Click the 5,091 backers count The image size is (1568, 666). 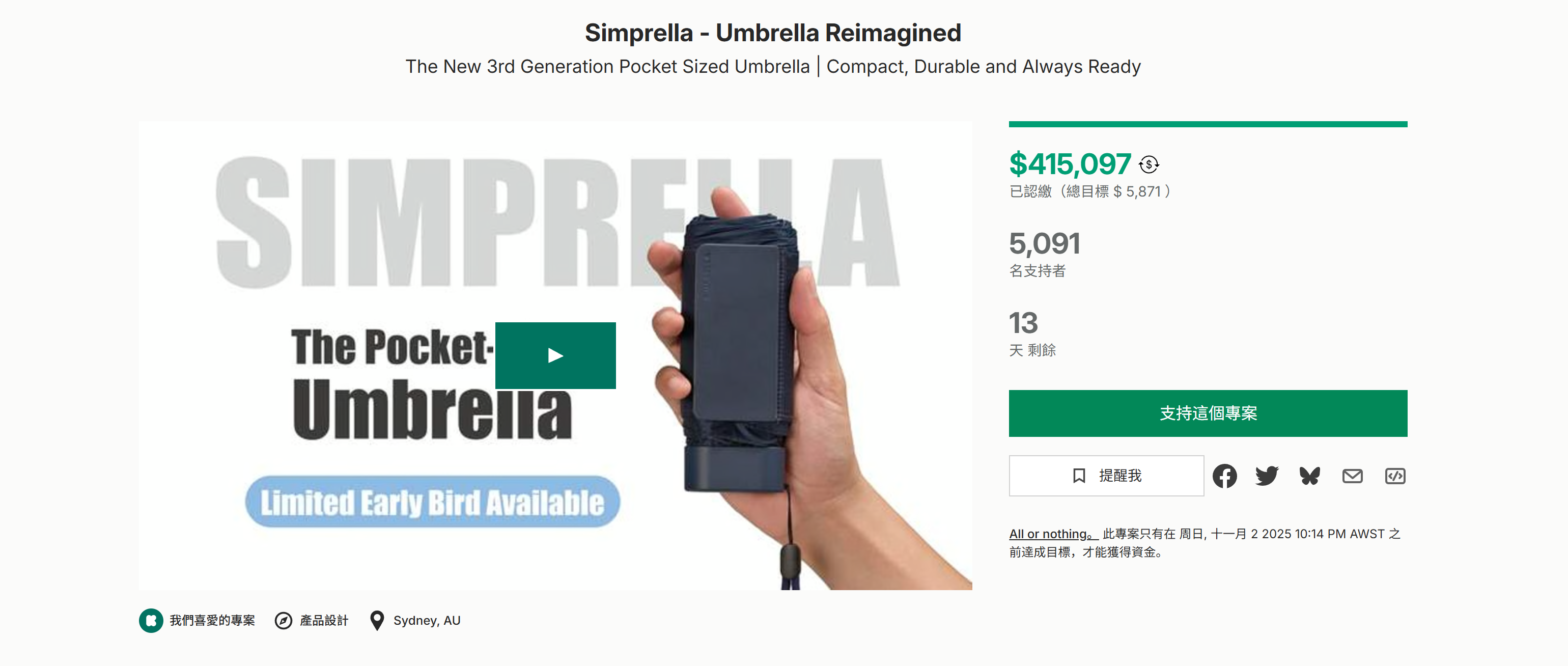[1045, 243]
